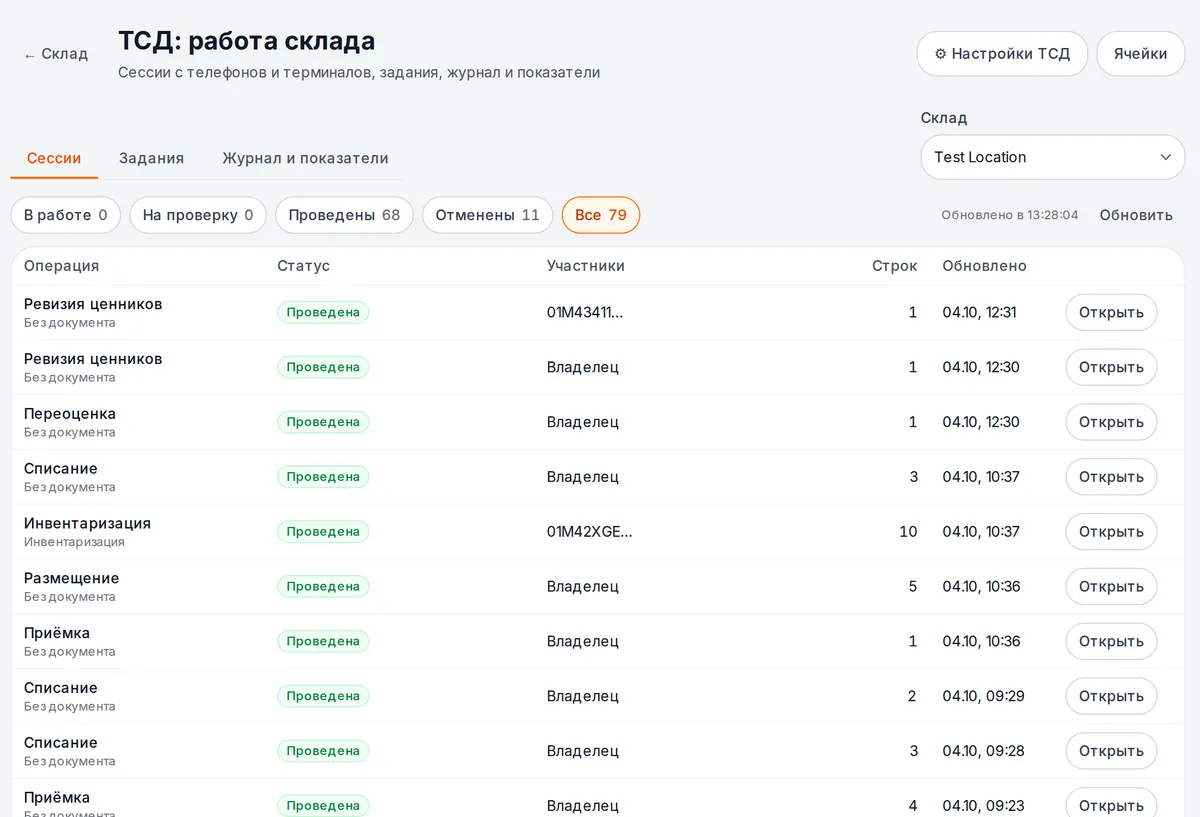Click Проведена status badge in Переоценка row
Screen dimensions: 1200x817
click(323, 422)
